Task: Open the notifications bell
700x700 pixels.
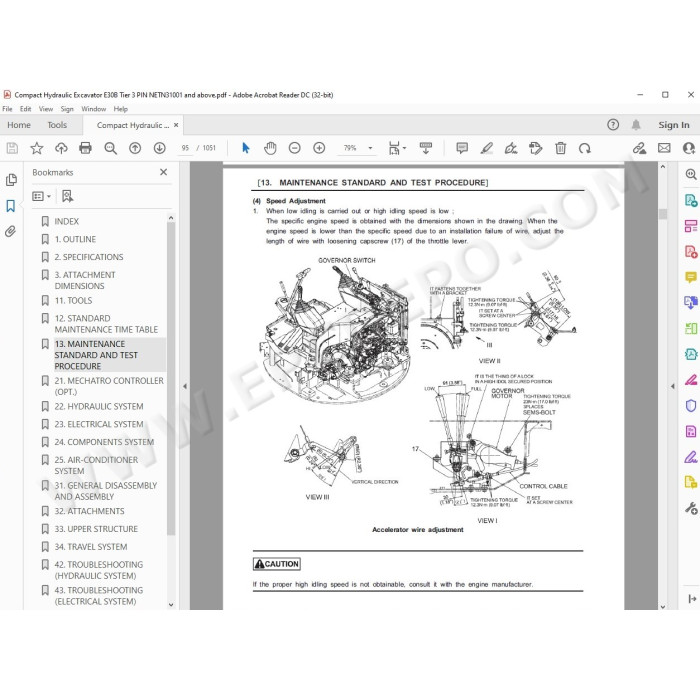Action: pyautogui.click(x=636, y=125)
